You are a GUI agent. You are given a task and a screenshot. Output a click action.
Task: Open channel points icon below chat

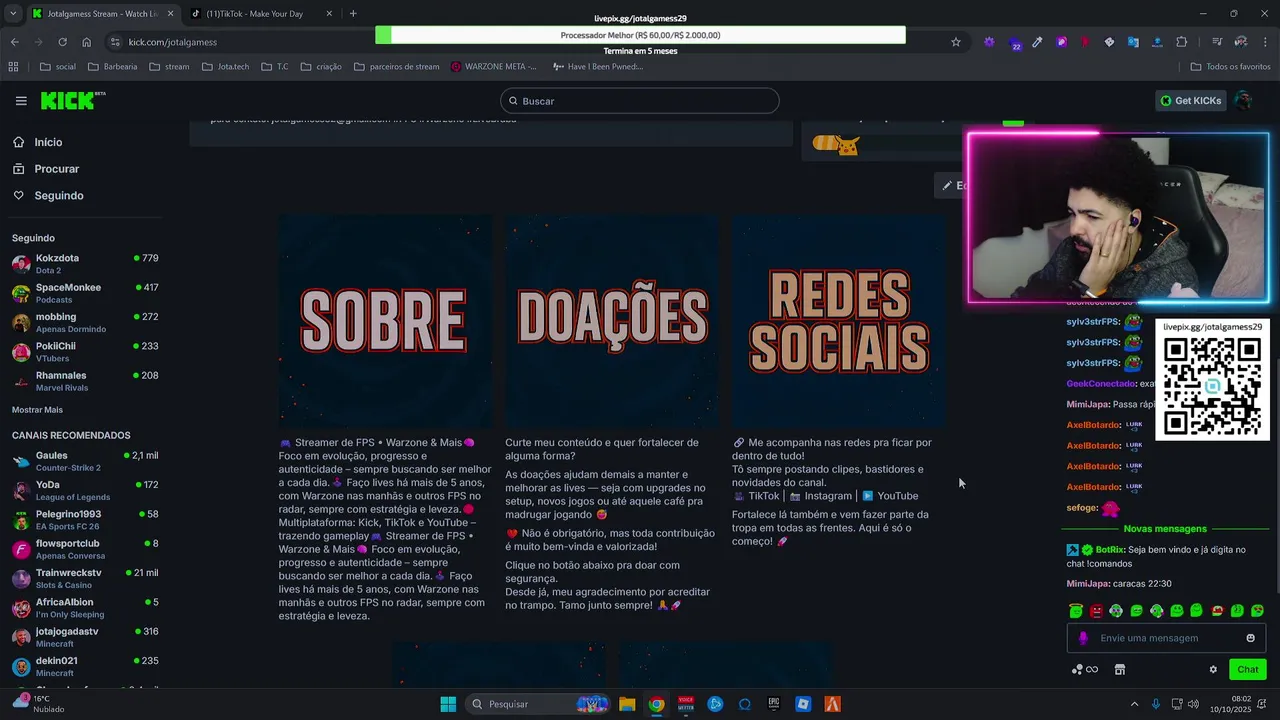tap(1084, 670)
